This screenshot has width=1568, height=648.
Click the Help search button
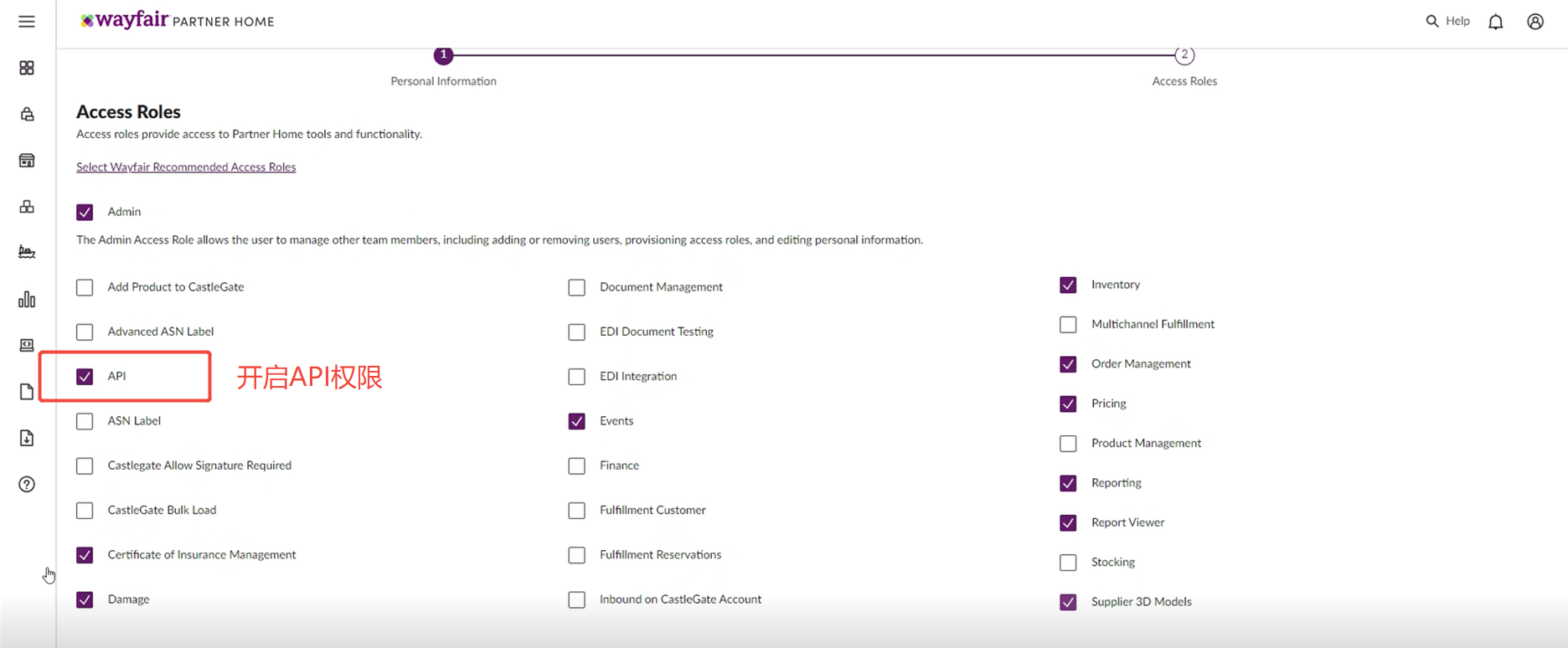pos(1447,21)
